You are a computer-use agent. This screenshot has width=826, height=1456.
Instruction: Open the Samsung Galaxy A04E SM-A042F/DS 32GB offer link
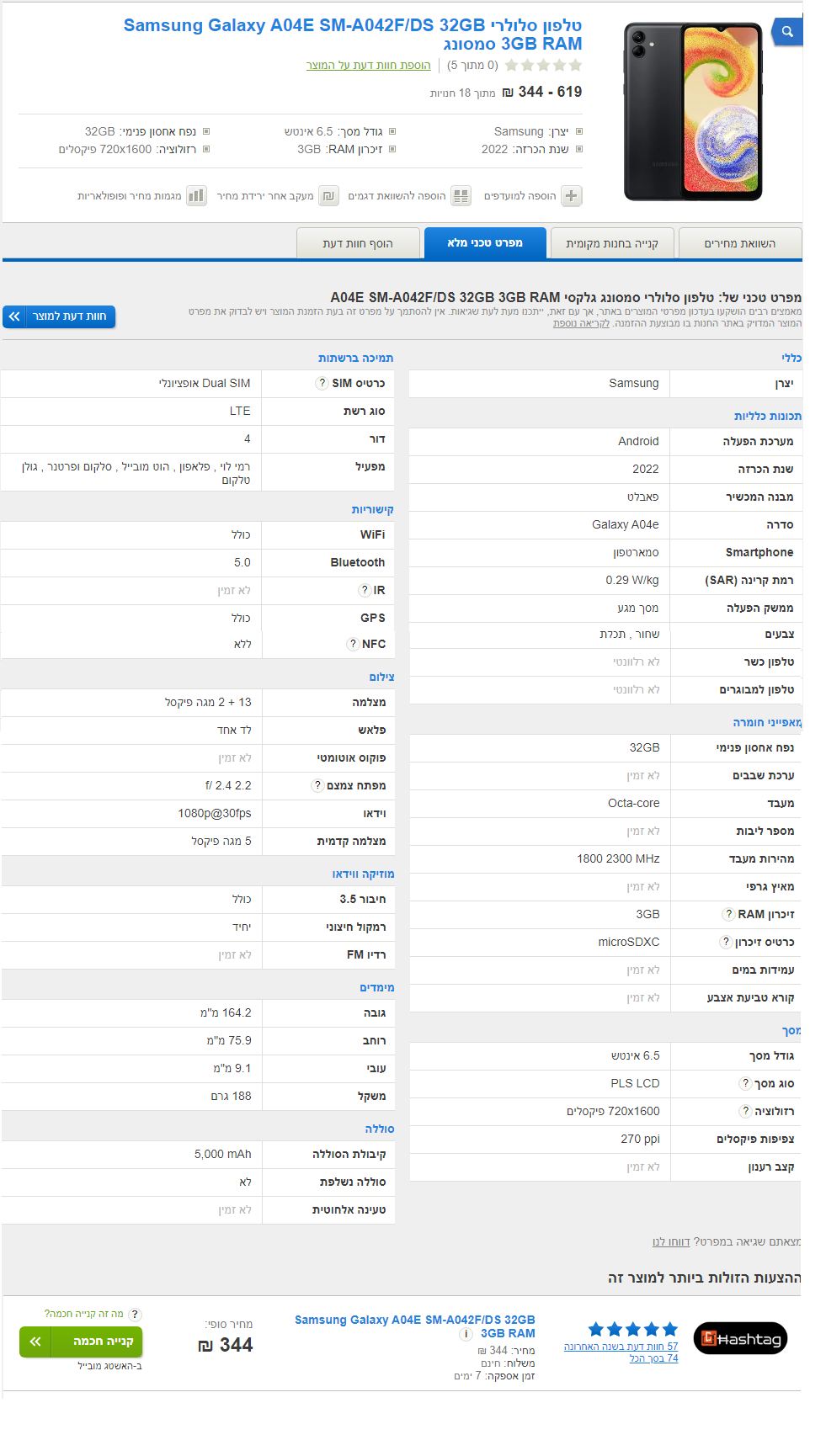[x=415, y=1326]
